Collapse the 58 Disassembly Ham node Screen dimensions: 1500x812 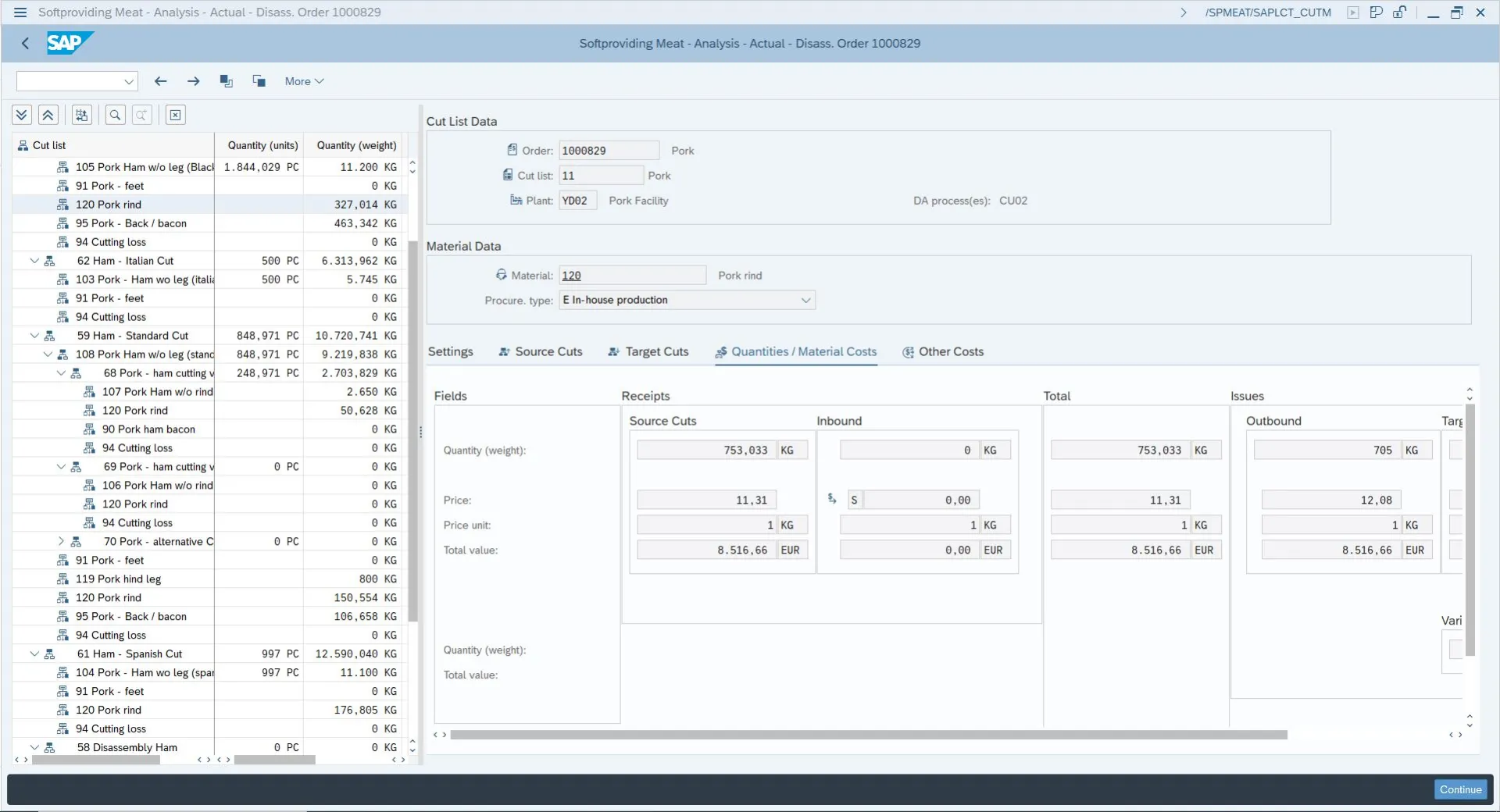pyautogui.click(x=34, y=748)
